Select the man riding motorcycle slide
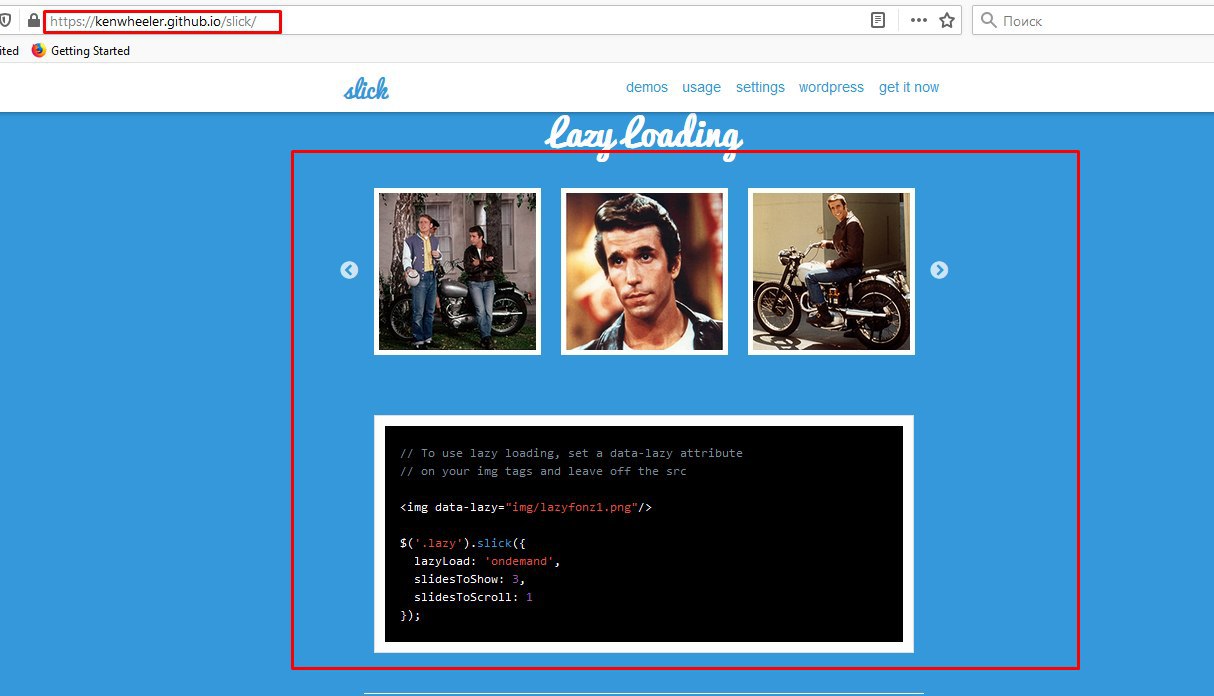 tap(831, 271)
